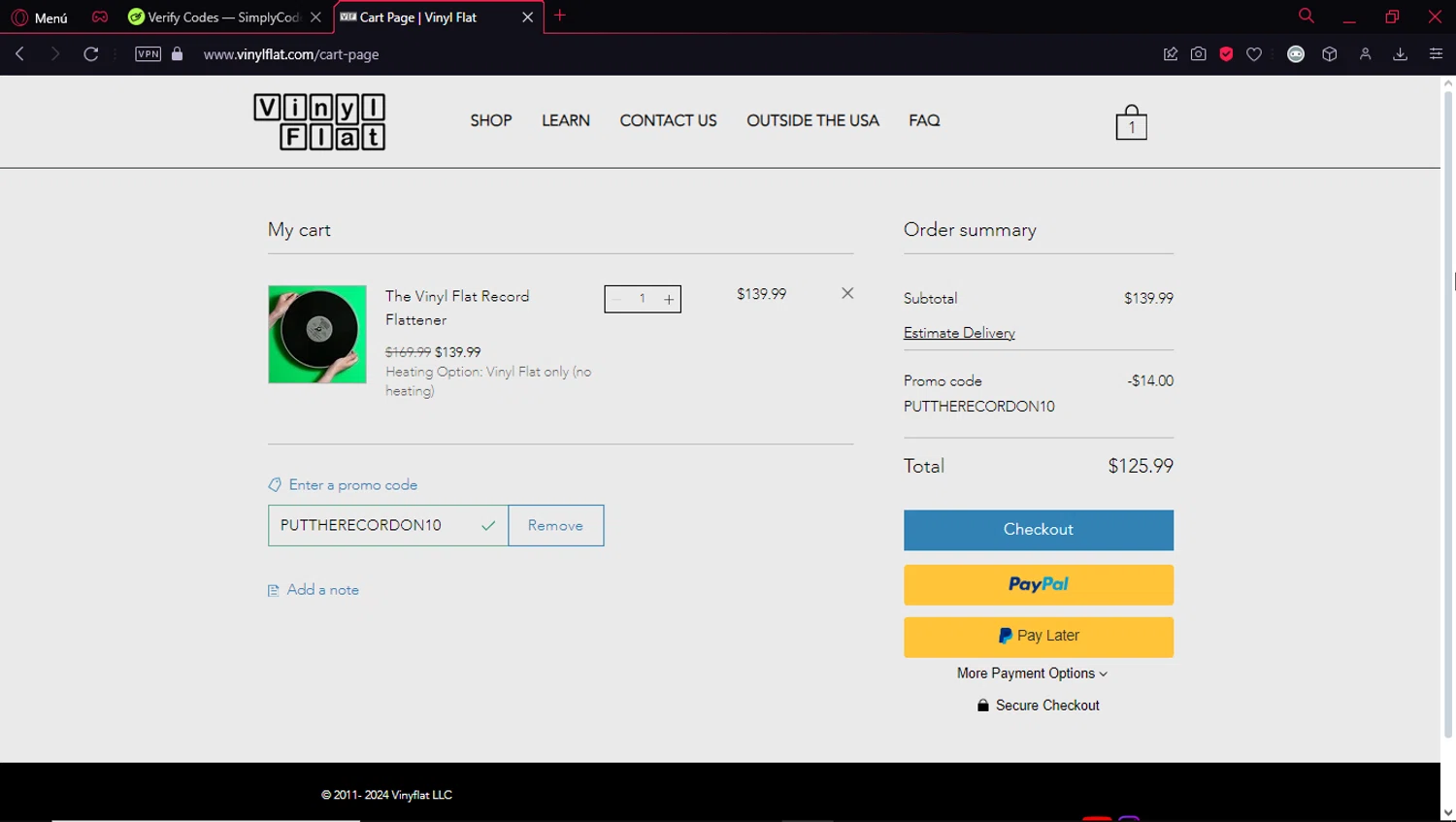
Task: Reload the cart page
Action: tap(91, 54)
